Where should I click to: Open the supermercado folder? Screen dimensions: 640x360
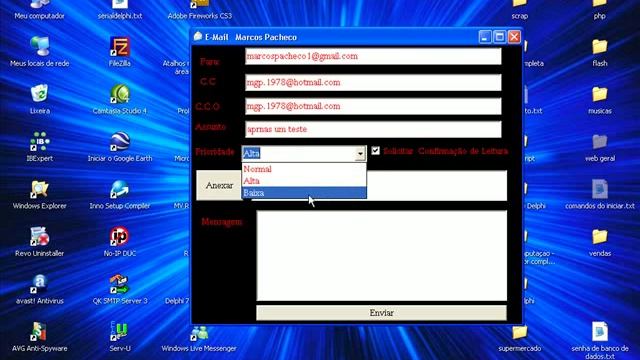pos(520,338)
